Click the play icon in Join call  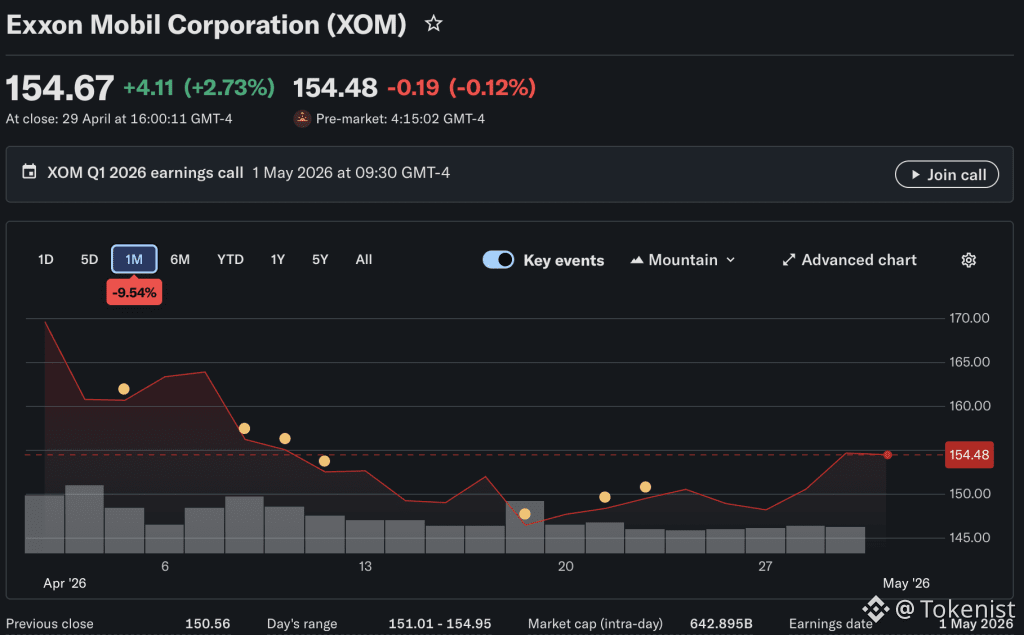916,174
